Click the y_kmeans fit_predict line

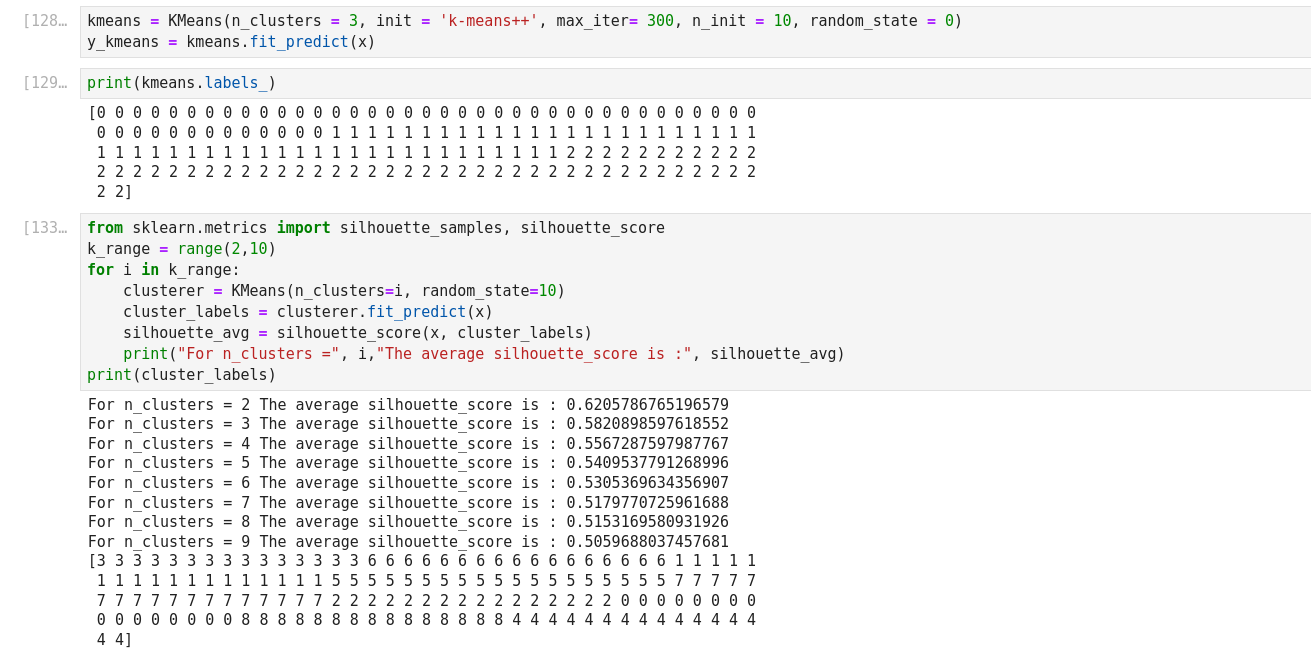(231, 42)
